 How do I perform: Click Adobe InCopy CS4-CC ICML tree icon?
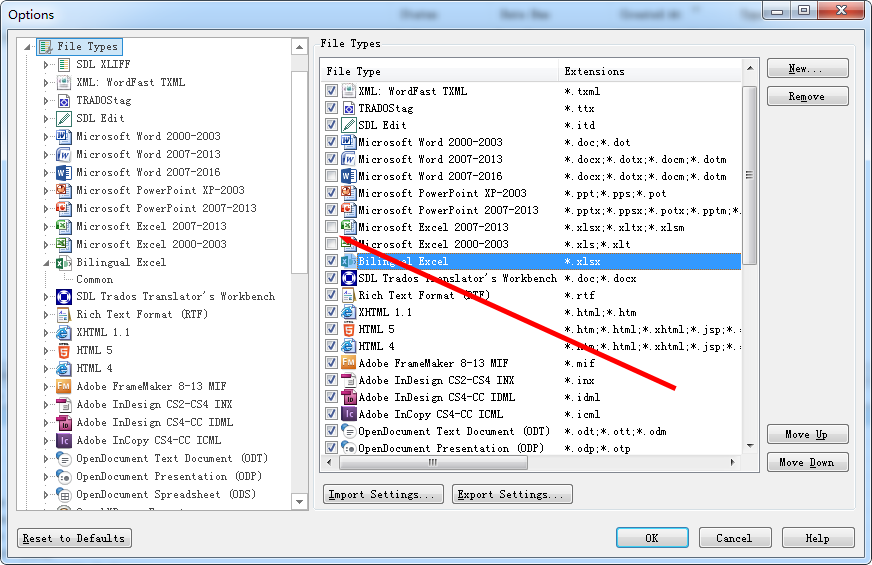tap(64, 440)
